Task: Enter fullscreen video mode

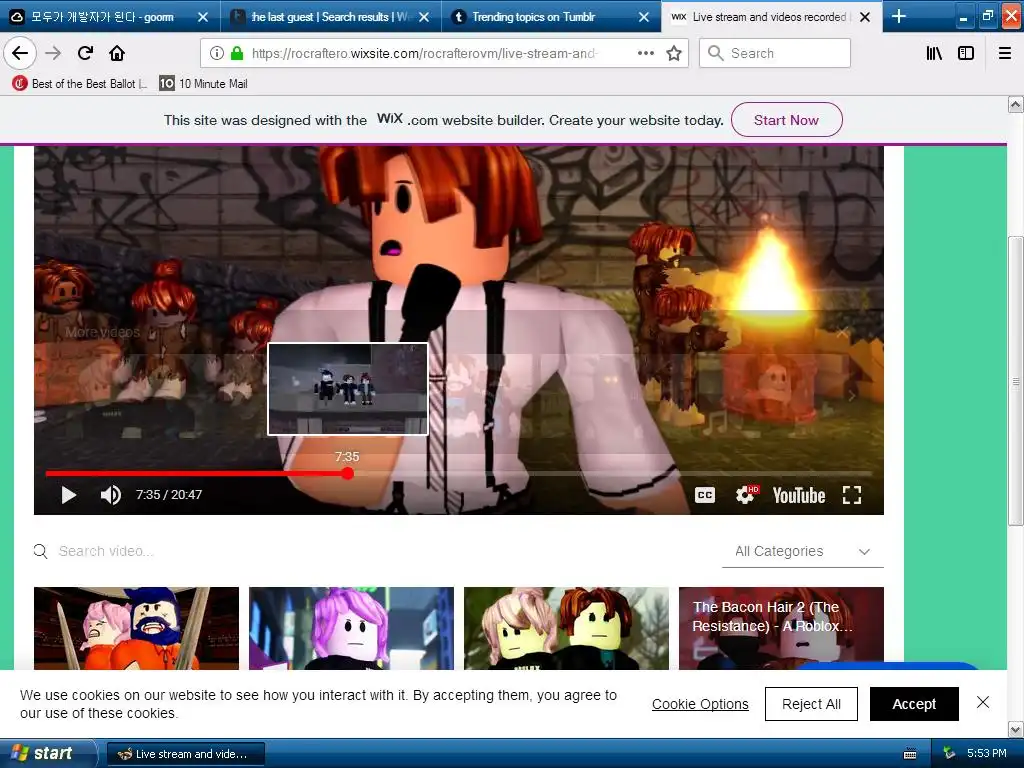Action: 852,495
